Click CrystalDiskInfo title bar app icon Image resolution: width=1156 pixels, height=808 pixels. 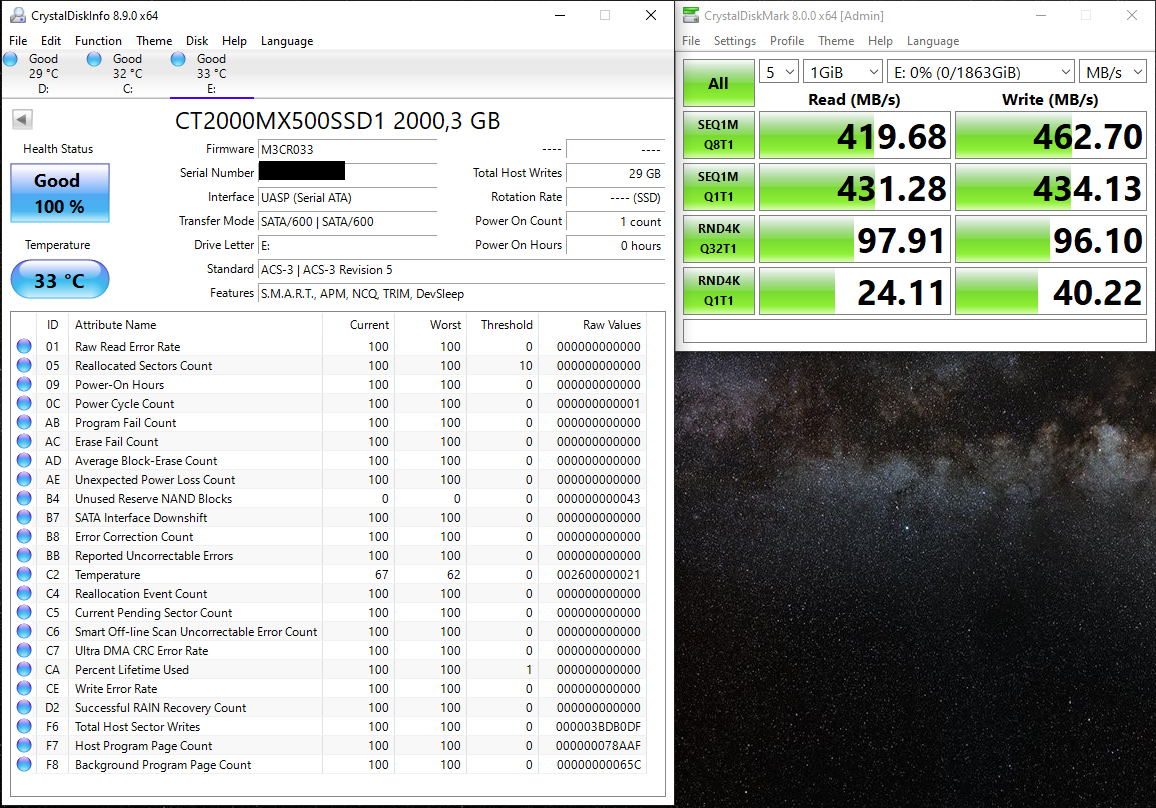pos(18,15)
